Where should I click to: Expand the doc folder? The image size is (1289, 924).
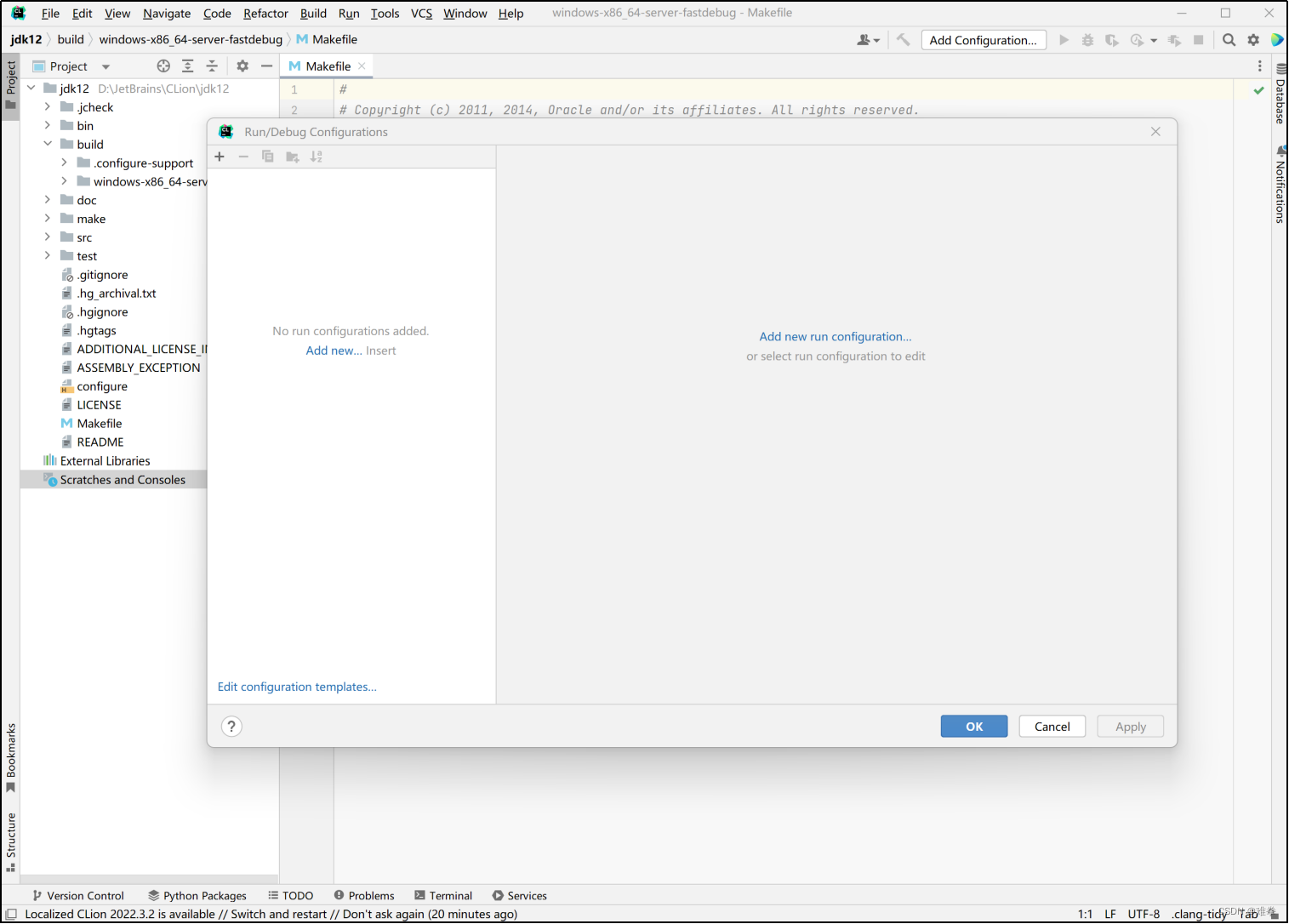[48, 200]
